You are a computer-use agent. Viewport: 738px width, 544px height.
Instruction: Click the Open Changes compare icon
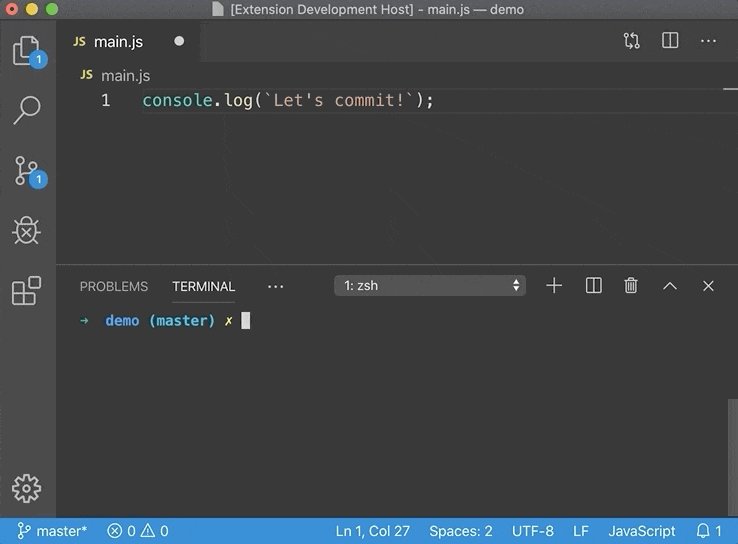(x=632, y=41)
